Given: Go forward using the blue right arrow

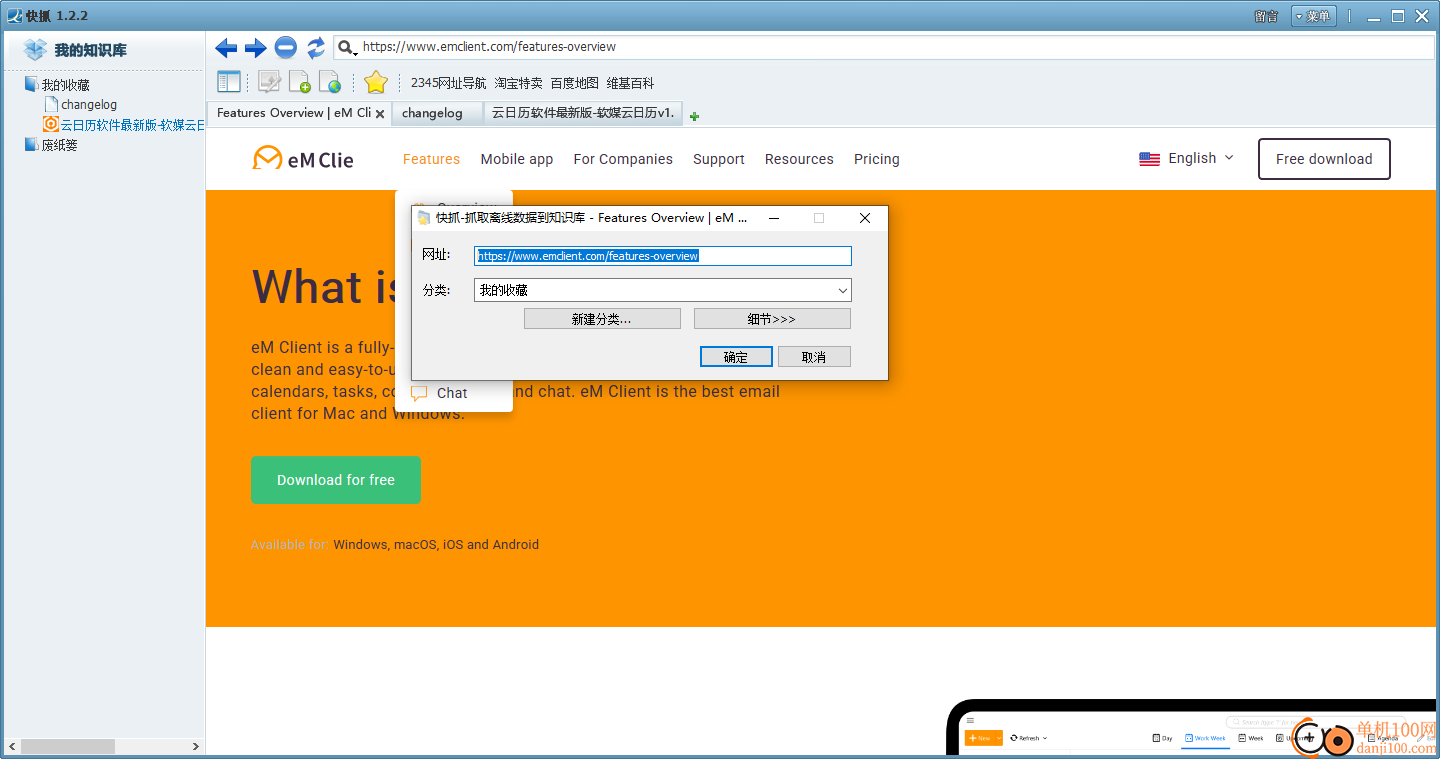Looking at the screenshot, I should click(256, 47).
